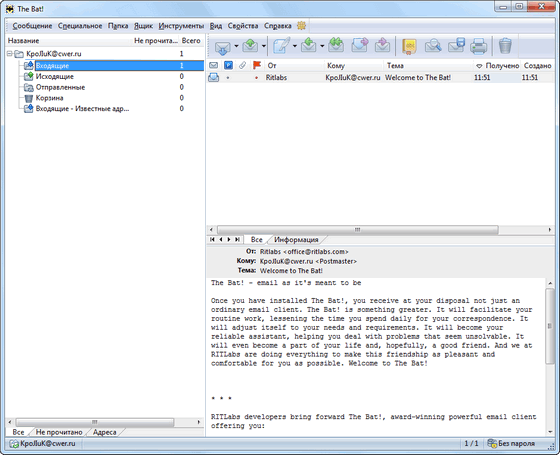Click the Send queued mail icon
Image resolution: width=560 pixels, height=455 pixels.
[250, 46]
